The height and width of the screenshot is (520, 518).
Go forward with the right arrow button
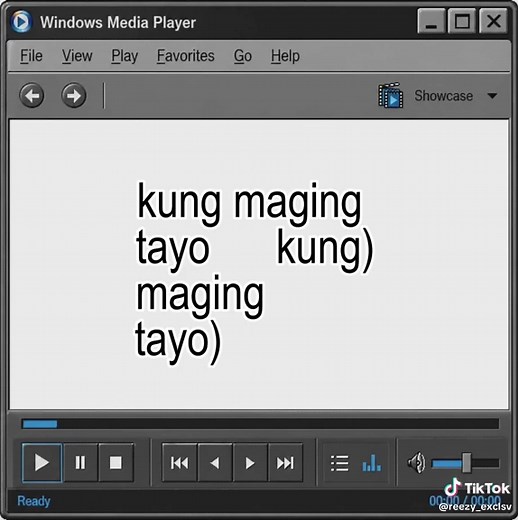pos(74,96)
